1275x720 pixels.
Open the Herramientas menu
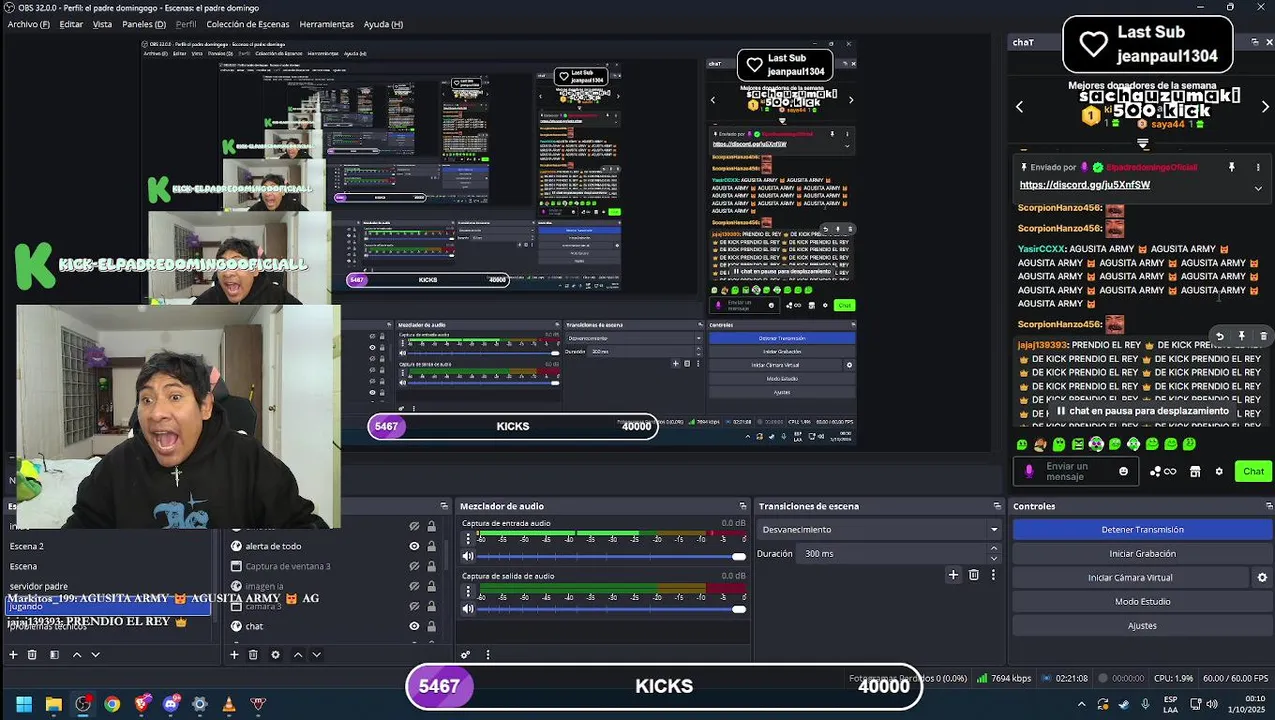click(326, 24)
